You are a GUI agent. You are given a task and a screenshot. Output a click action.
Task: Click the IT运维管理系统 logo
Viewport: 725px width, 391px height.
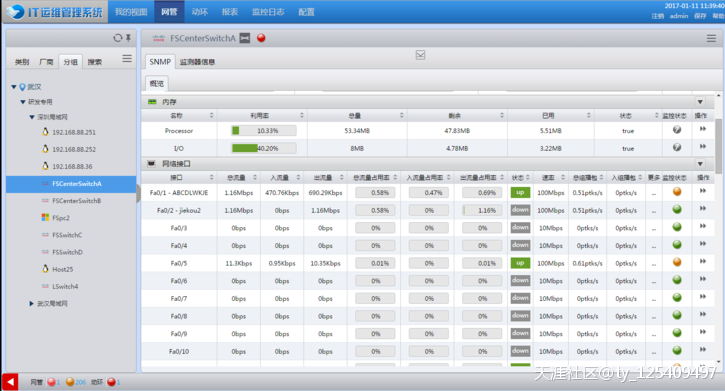[x=55, y=12]
